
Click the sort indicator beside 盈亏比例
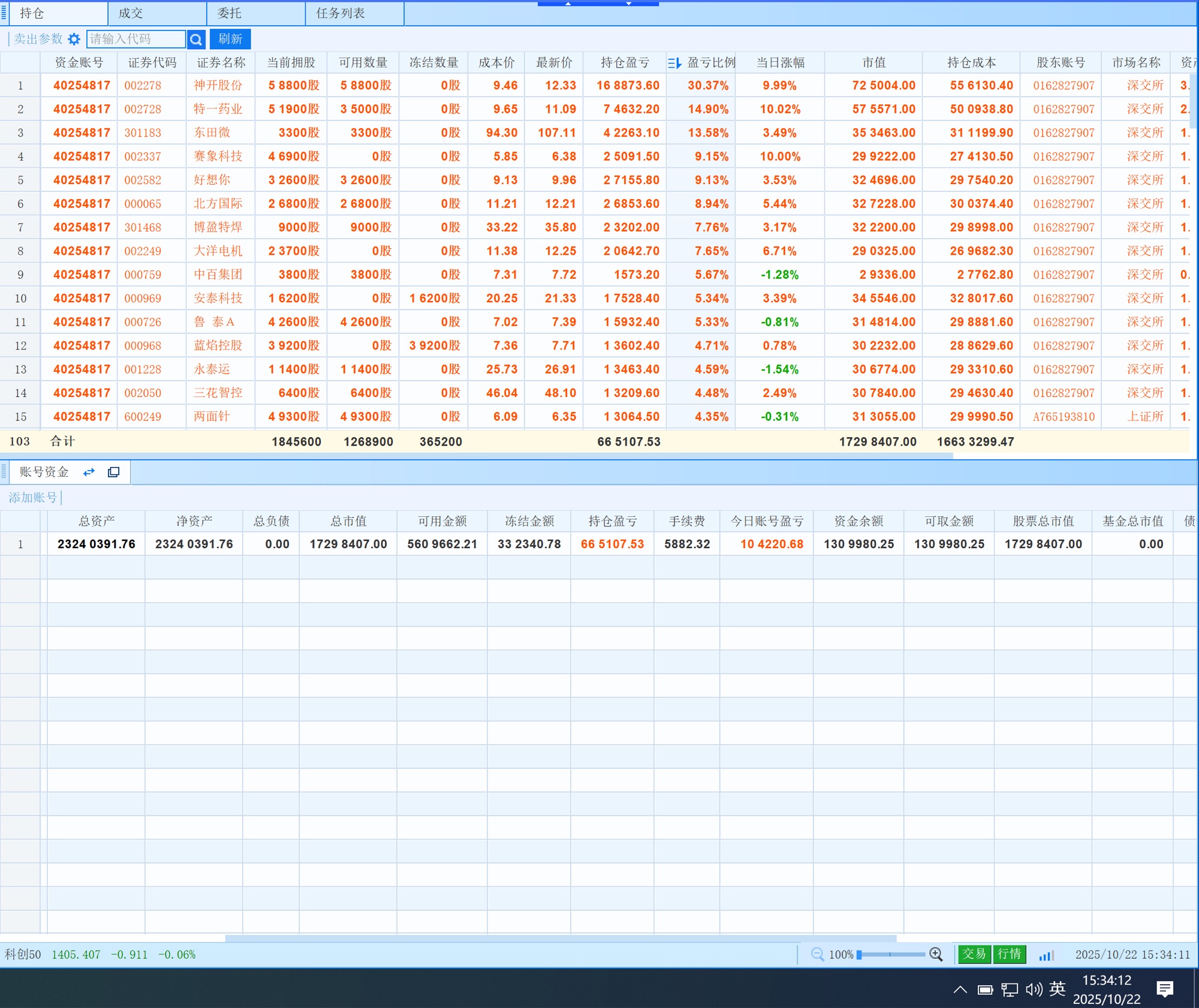[674, 63]
